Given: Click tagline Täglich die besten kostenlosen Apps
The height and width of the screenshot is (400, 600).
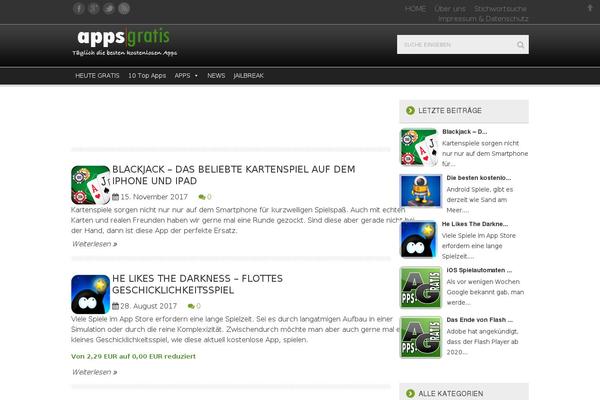Looking at the screenshot, I should 125,53.
